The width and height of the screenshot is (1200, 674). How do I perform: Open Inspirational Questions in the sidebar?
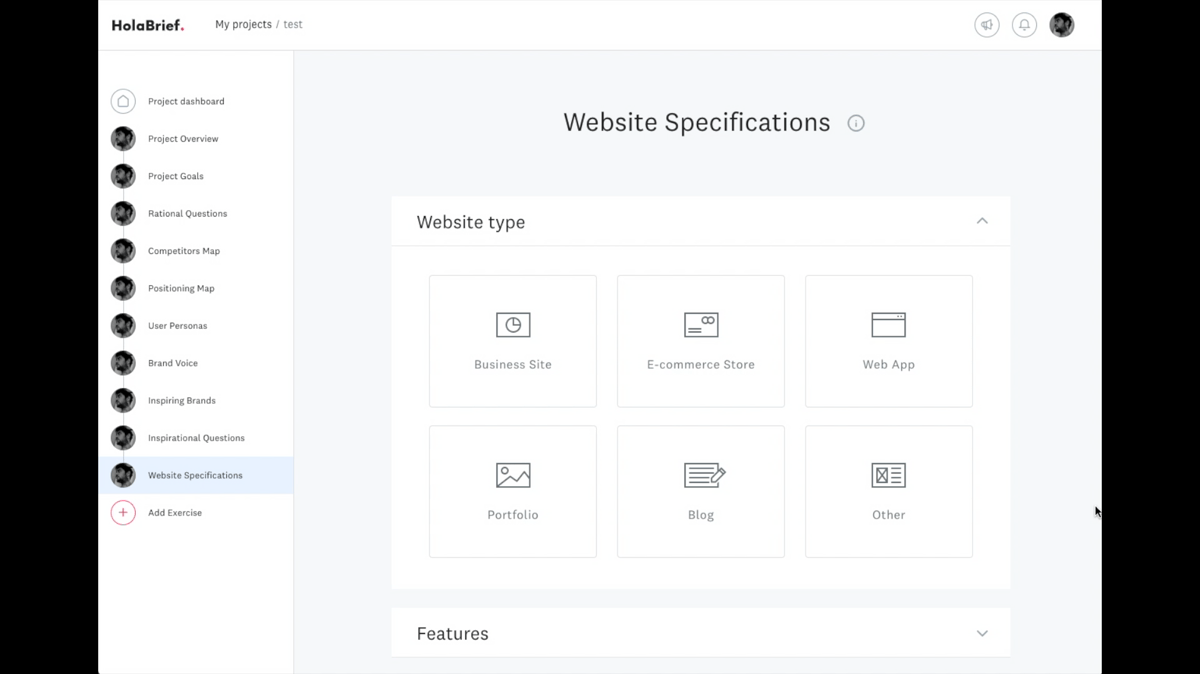coord(196,438)
